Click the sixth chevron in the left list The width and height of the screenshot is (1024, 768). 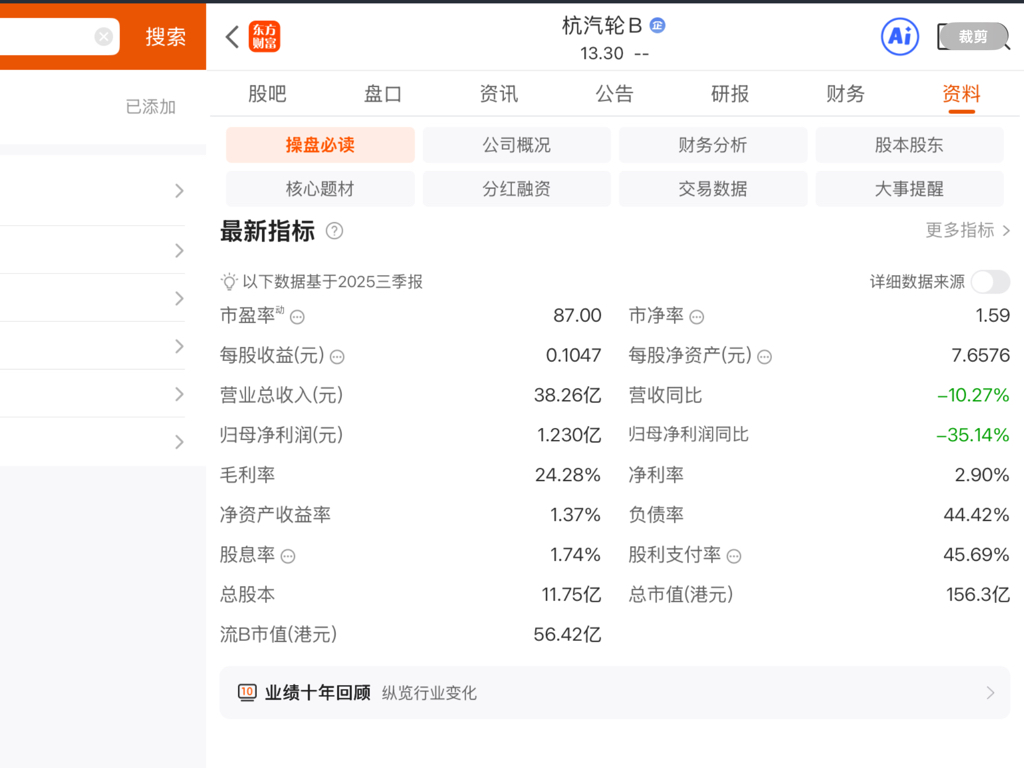tap(180, 442)
